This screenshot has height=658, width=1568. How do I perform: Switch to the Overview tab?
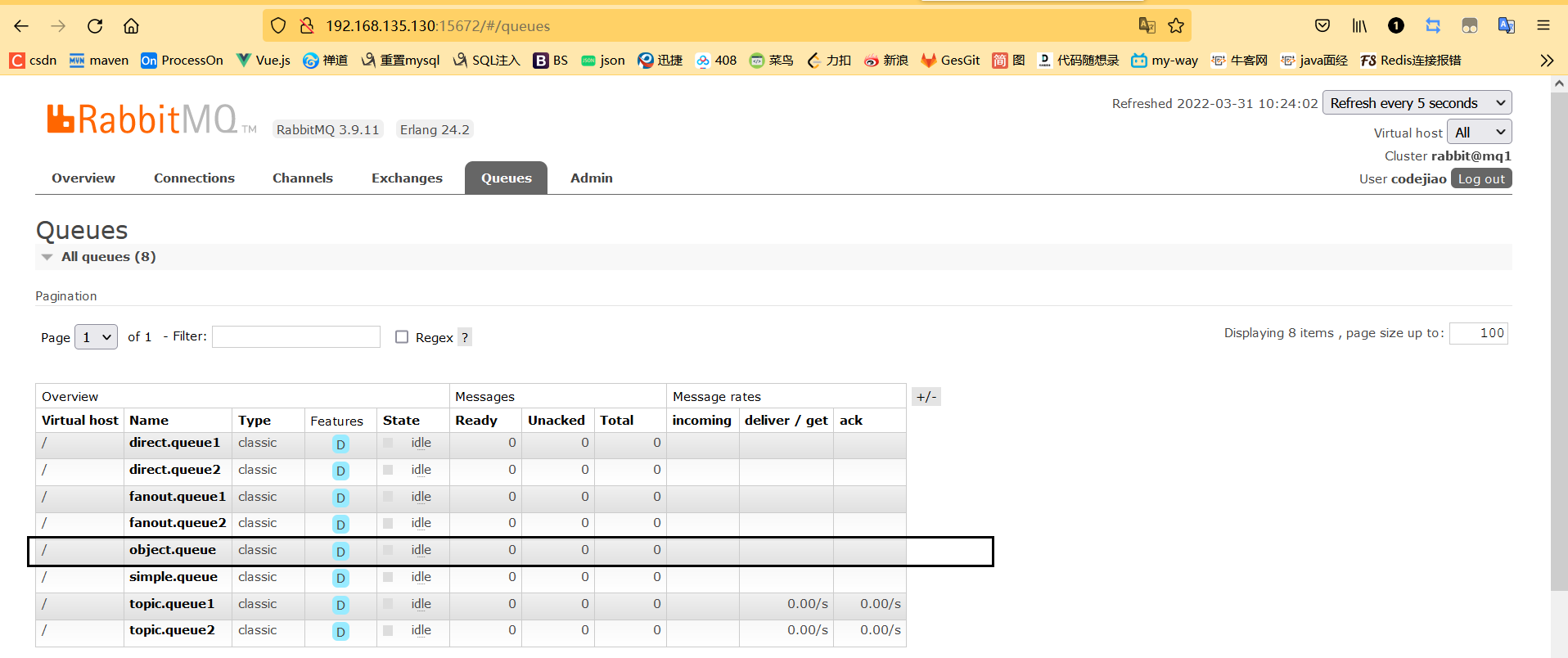pos(83,178)
